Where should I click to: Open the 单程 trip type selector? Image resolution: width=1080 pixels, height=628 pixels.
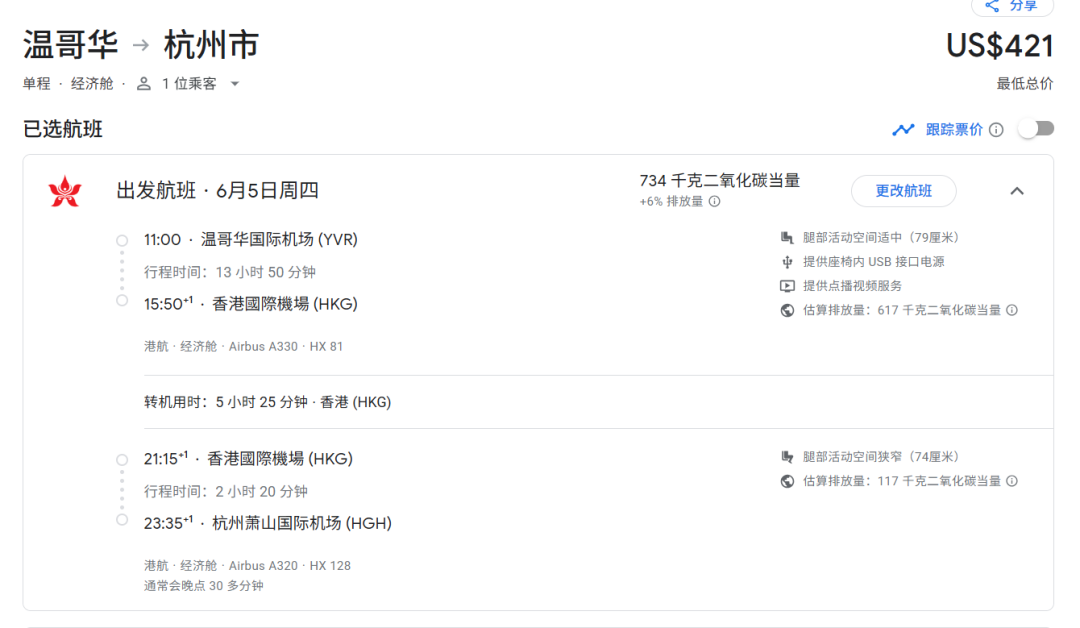(37, 84)
